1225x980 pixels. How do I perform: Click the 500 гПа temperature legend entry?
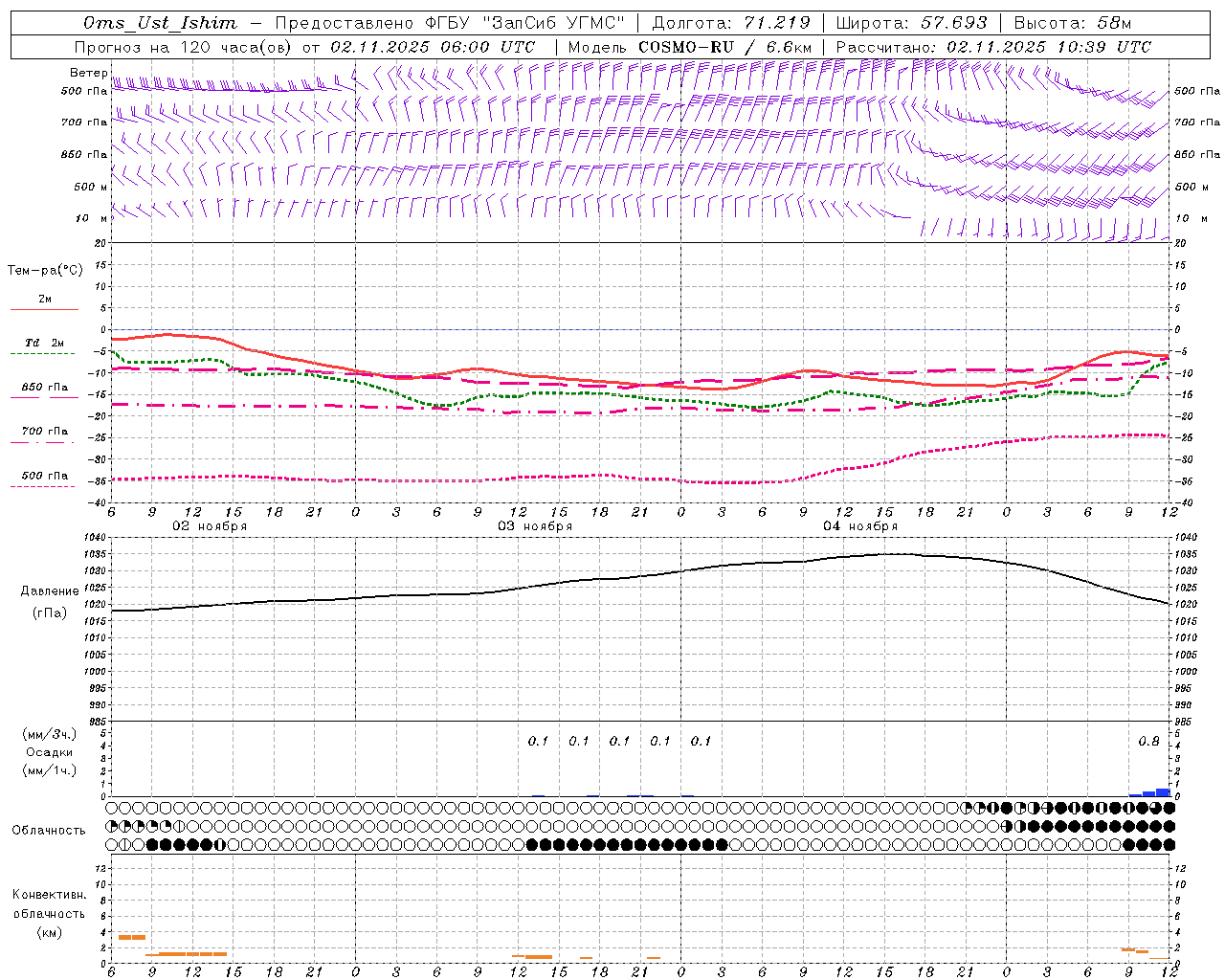(x=45, y=476)
